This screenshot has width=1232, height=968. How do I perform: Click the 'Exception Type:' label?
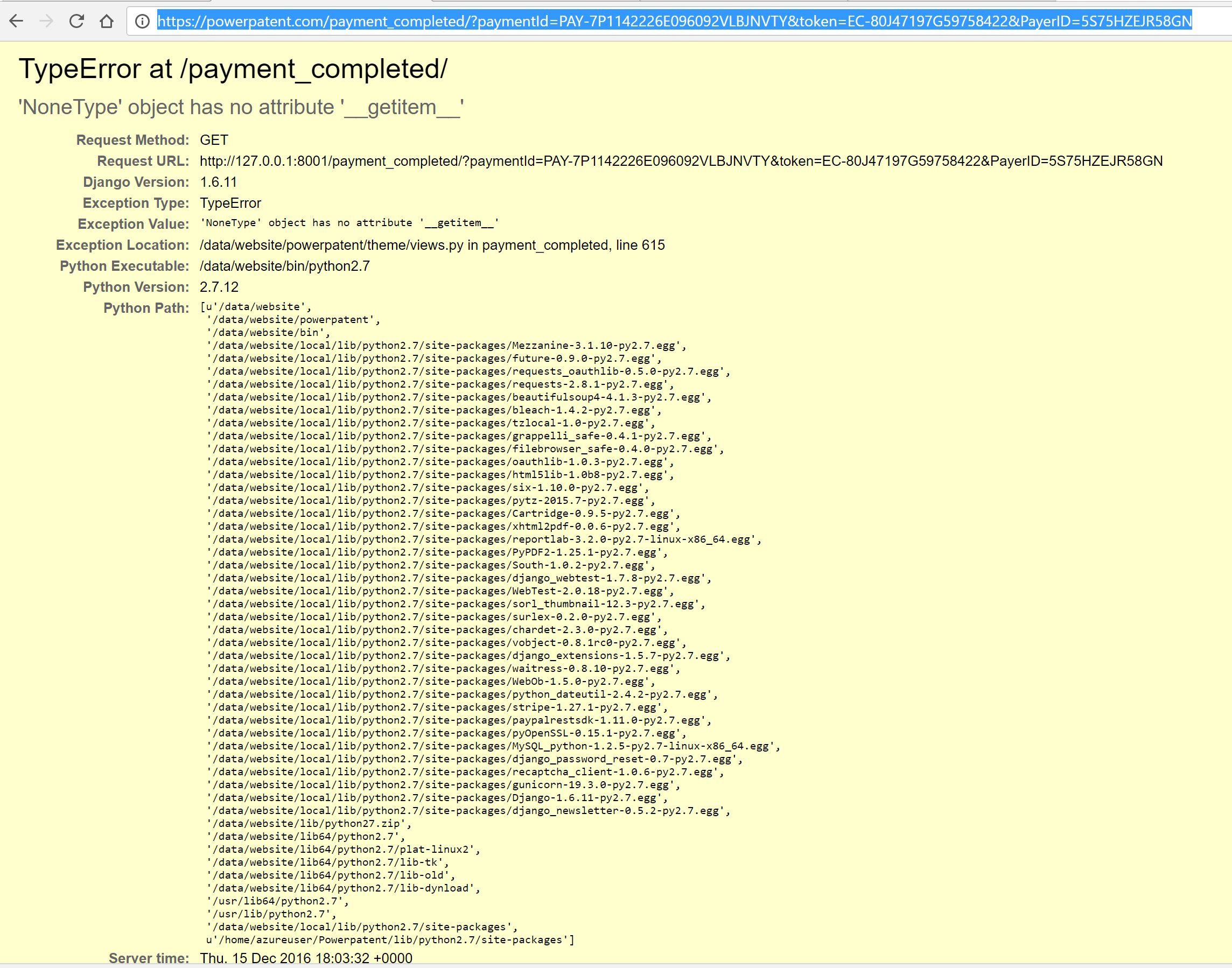pos(136,203)
